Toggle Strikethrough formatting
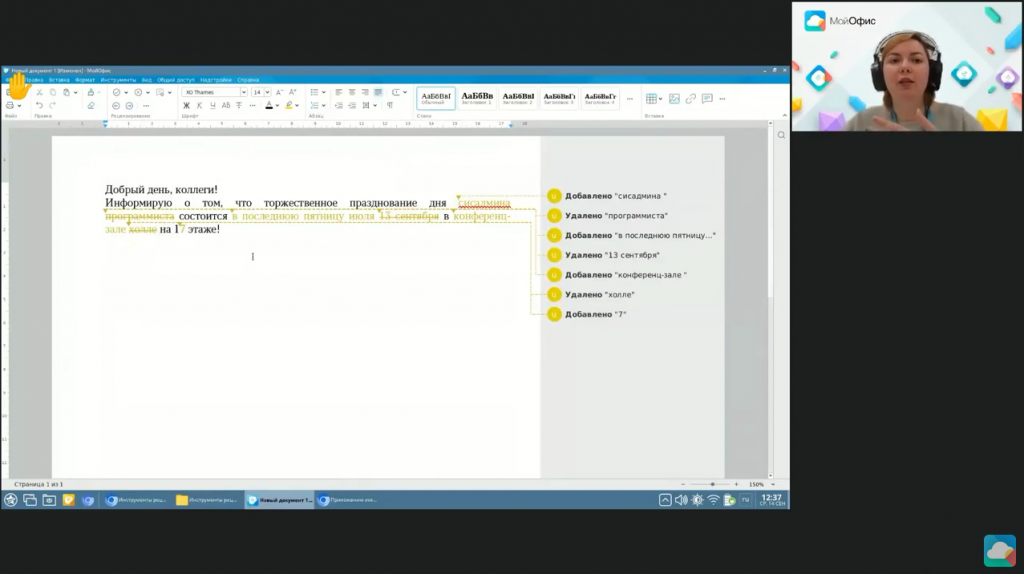 click(239, 105)
